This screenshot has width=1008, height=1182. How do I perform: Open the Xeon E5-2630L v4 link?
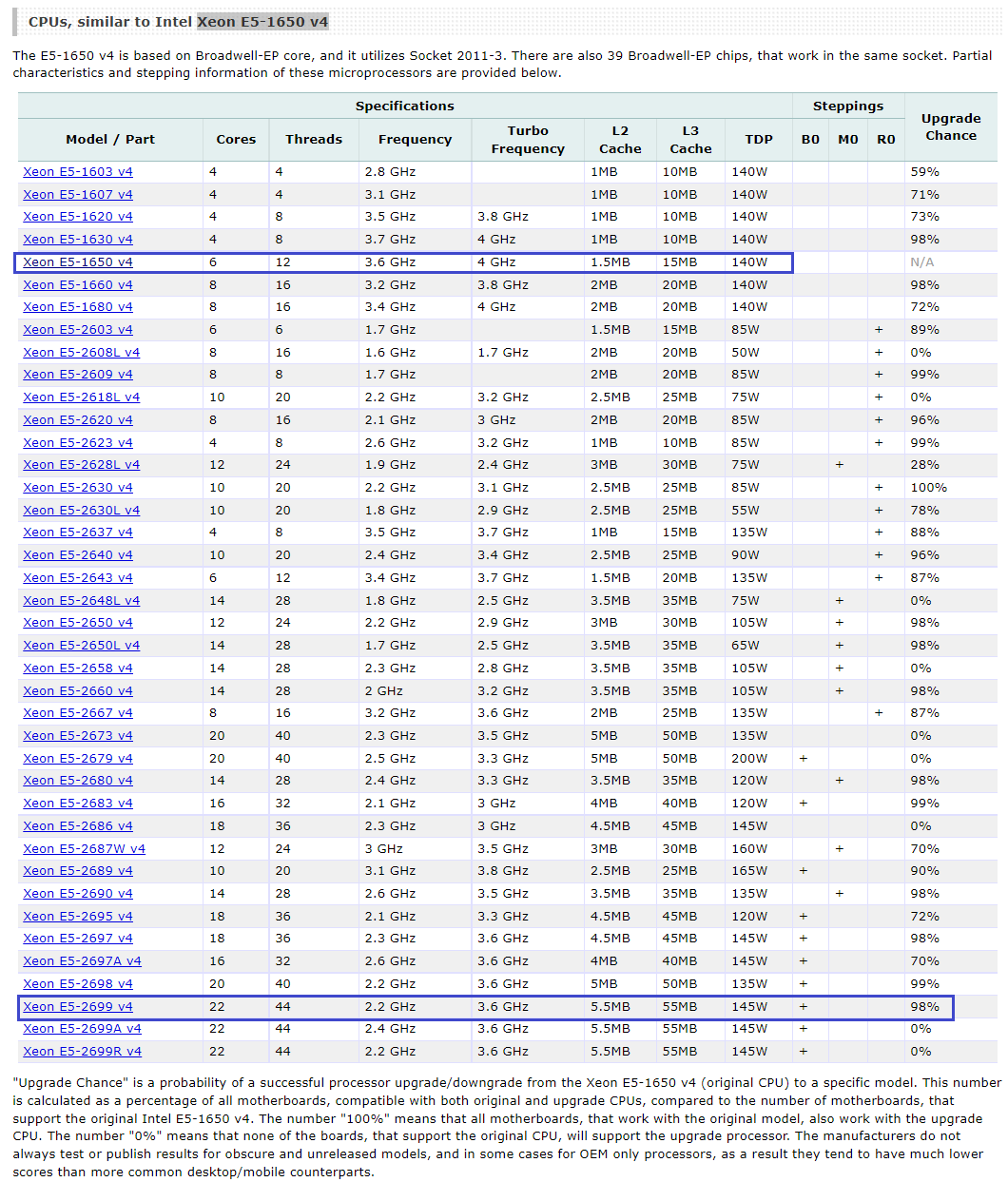pos(81,511)
